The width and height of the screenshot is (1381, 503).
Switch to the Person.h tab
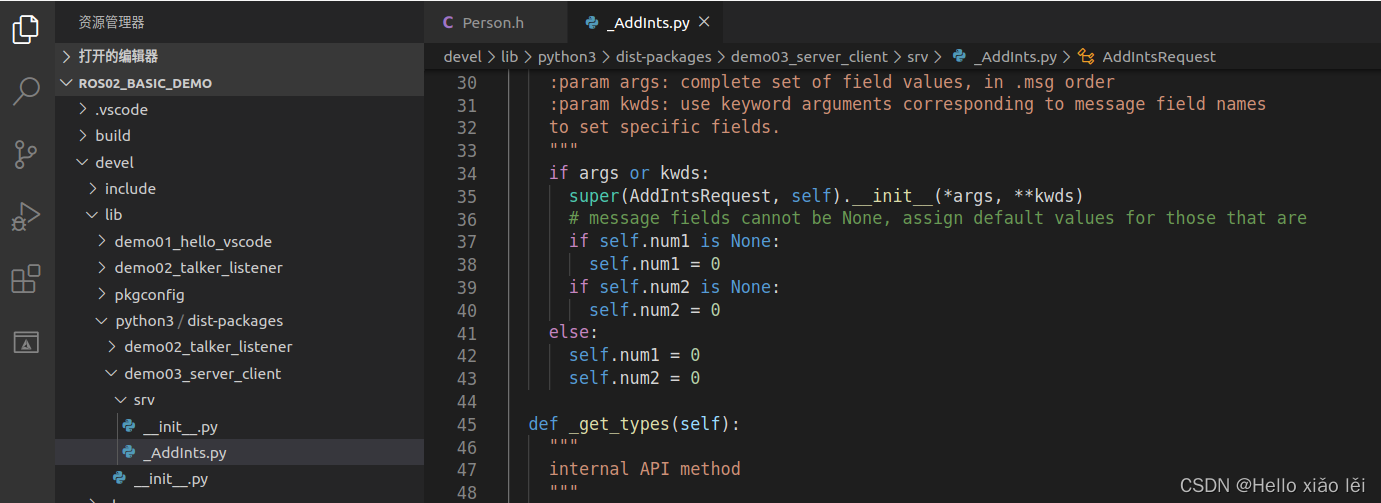[494, 22]
